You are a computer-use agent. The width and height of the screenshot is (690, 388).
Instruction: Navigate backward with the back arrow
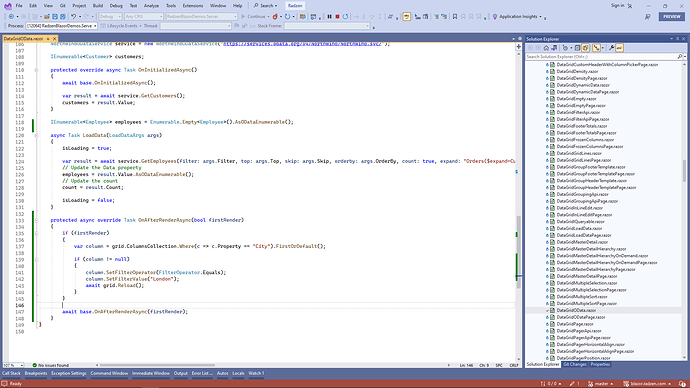11,17
